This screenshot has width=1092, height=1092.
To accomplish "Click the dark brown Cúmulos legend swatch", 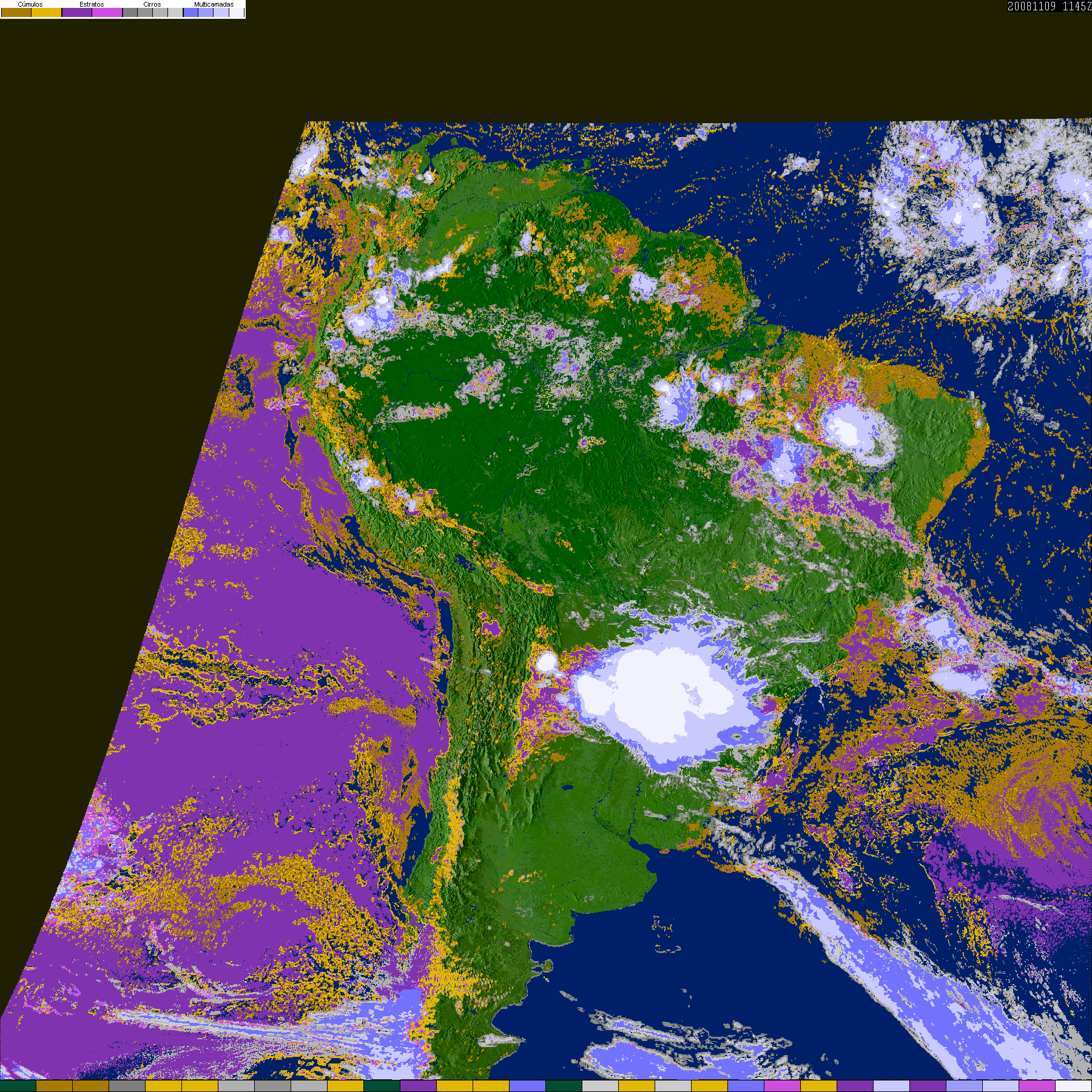I will click(x=16, y=12).
